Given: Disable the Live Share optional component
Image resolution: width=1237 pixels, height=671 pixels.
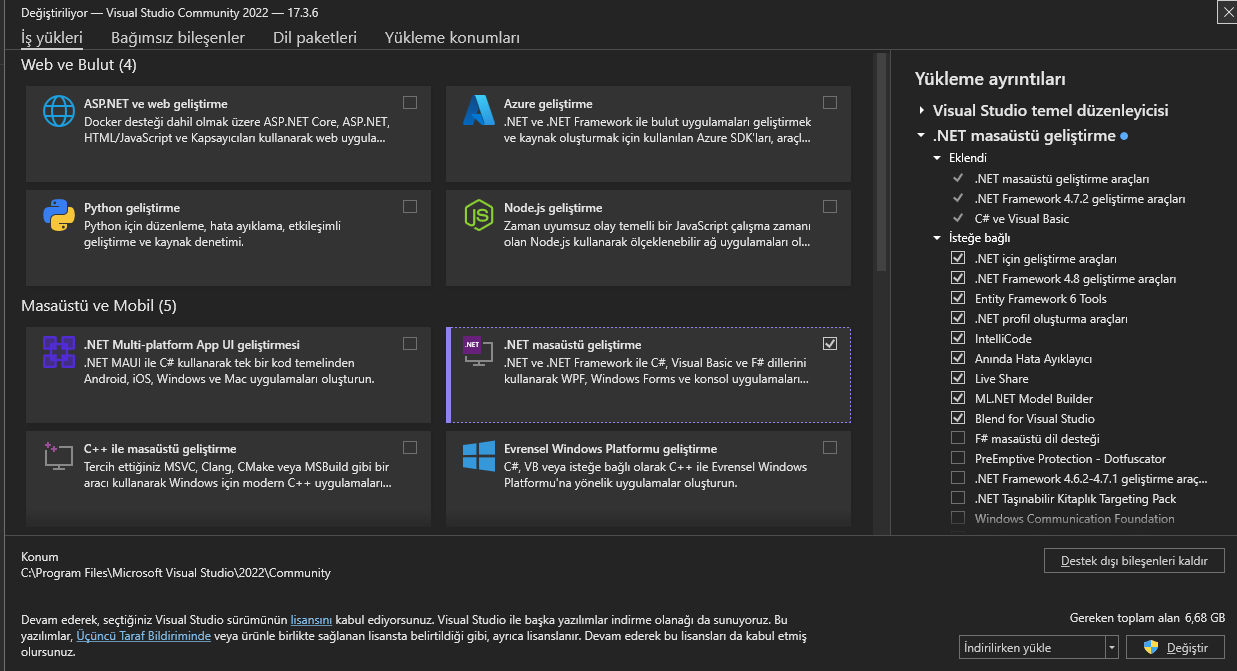Looking at the screenshot, I should point(958,378).
